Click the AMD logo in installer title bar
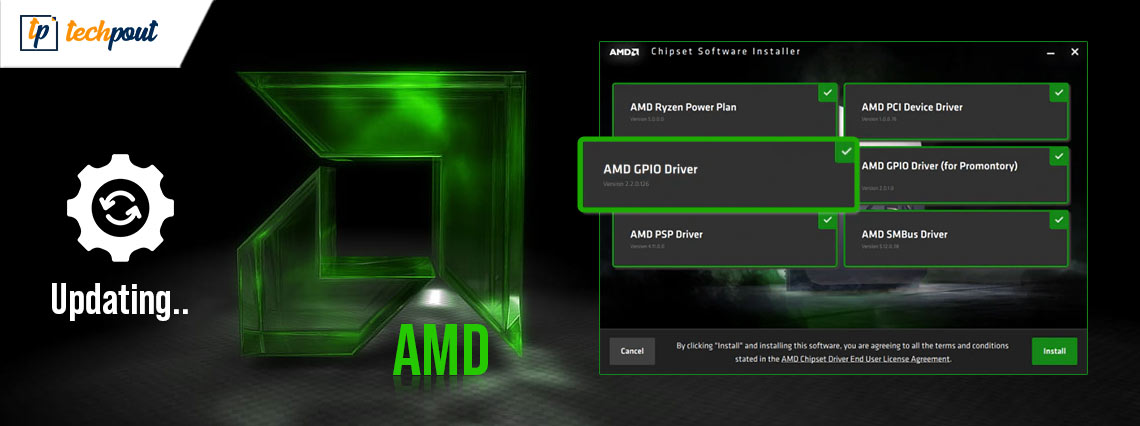The image size is (1140, 426). pos(624,52)
